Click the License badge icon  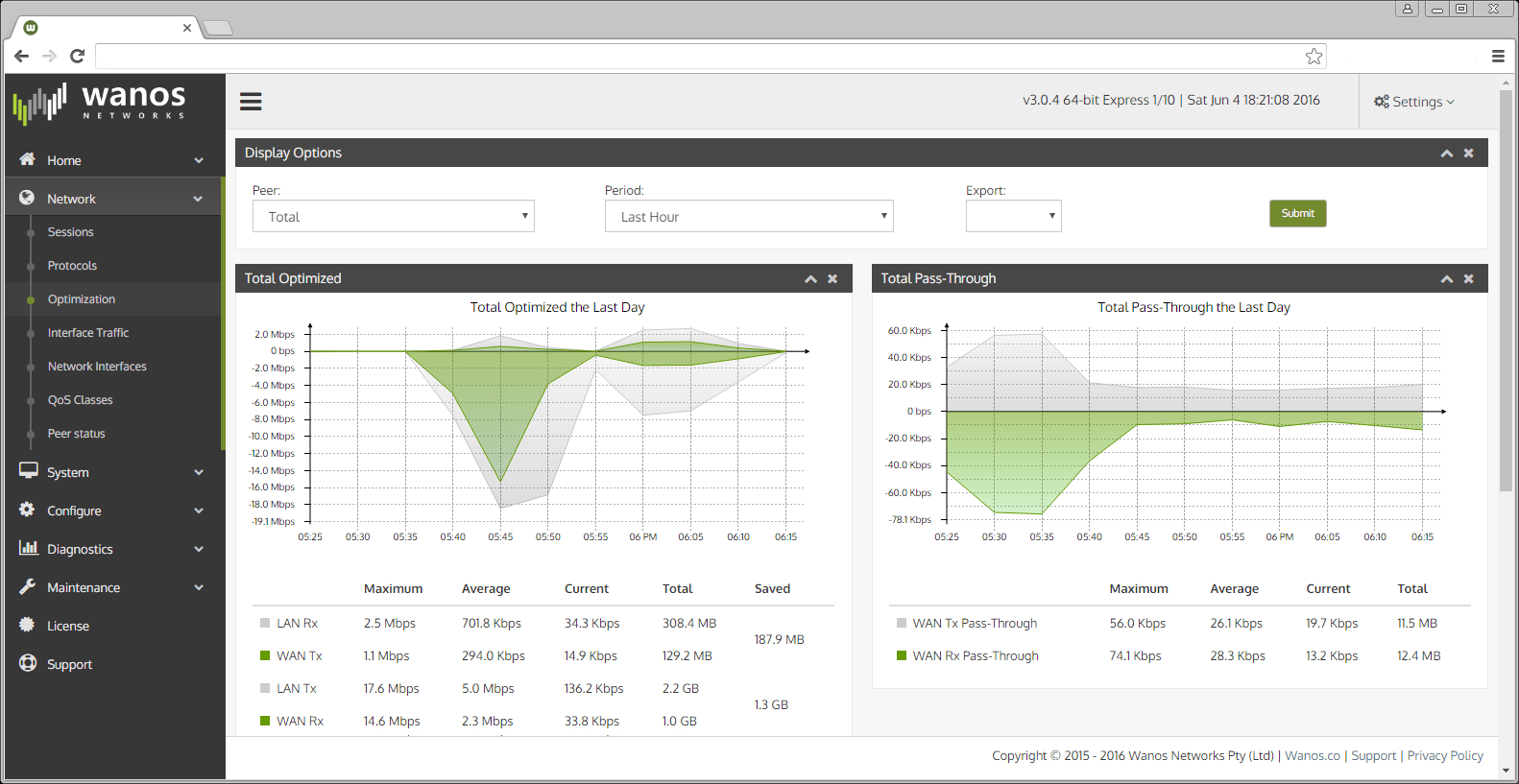pyautogui.click(x=27, y=625)
